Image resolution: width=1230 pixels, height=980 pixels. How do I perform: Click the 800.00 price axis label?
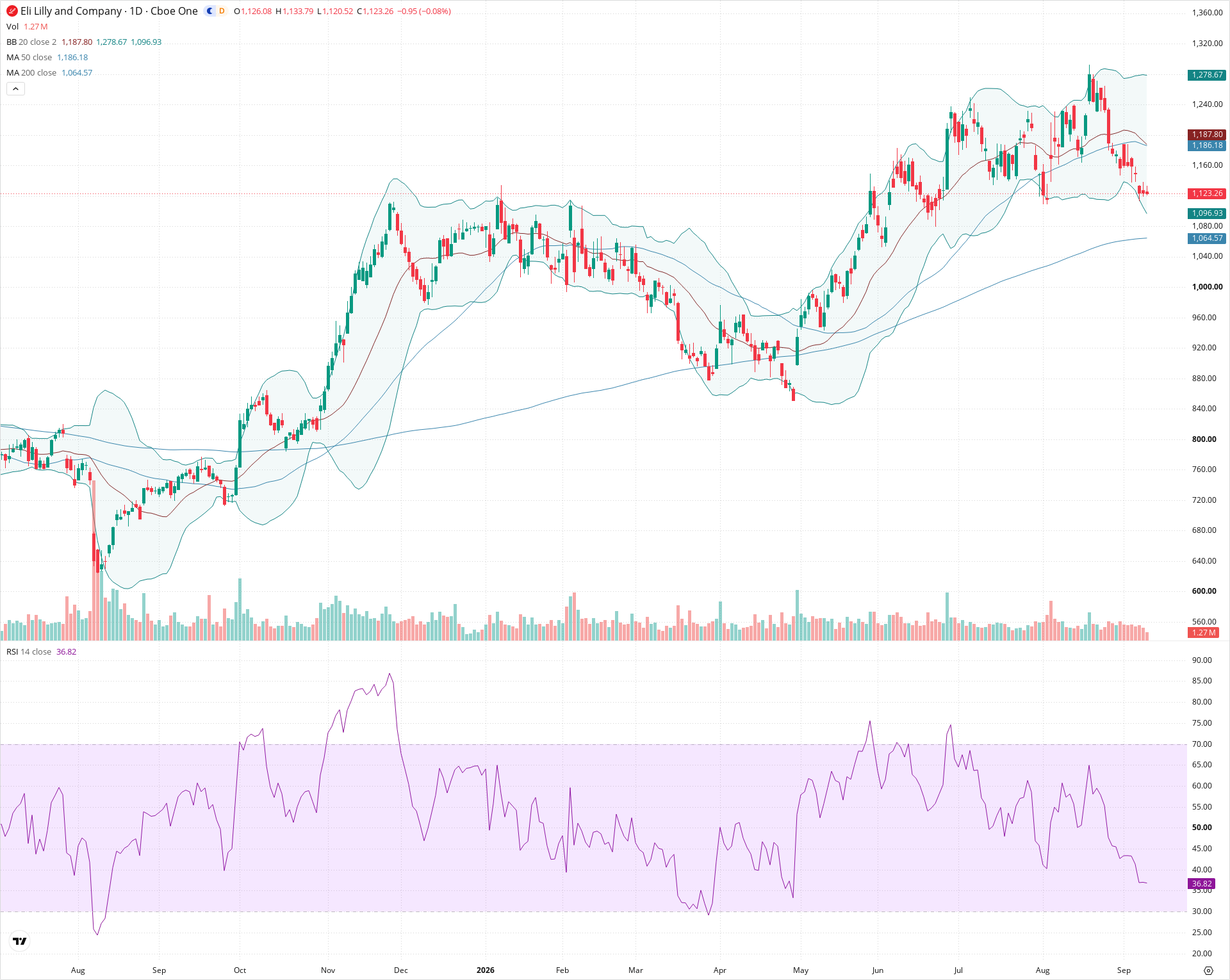1204,439
